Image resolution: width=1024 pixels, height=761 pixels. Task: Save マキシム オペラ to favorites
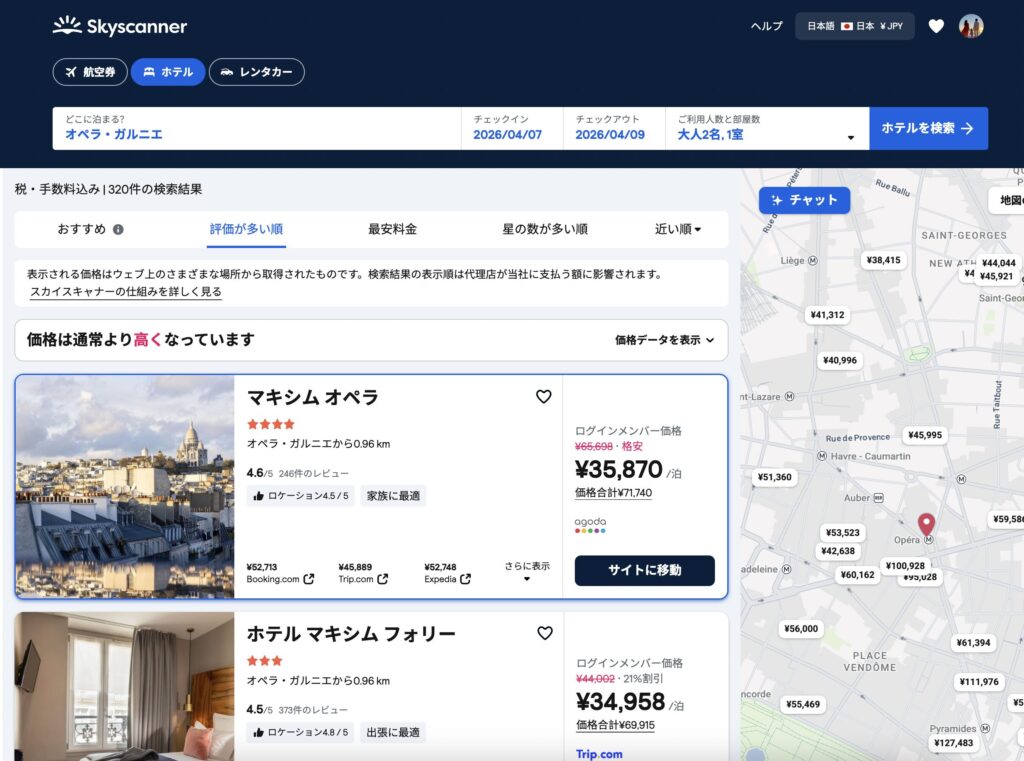[544, 397]
